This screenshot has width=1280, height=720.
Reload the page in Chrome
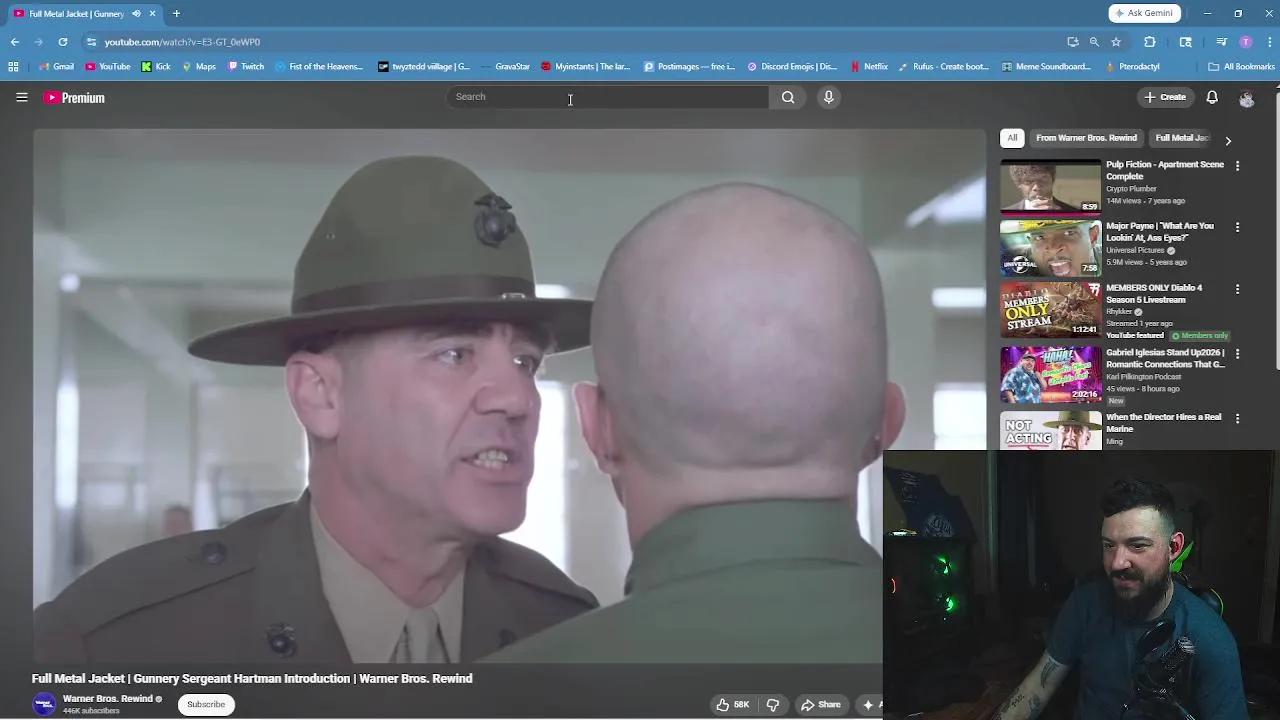coord(63,42)
